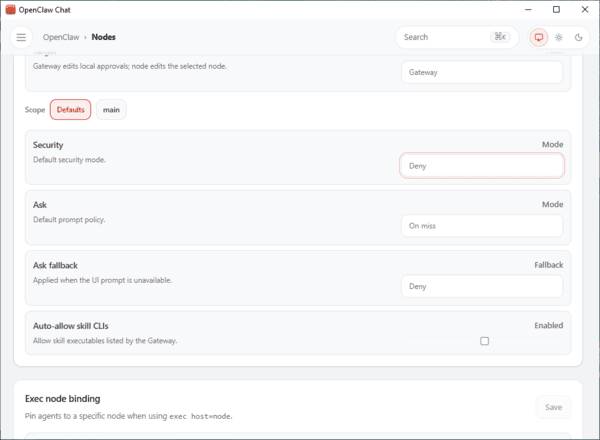The width and height of the screenshot is (600, 440).
Task: Click the OpenClaw Chat app icon in title bar
Action: (10, 9)
